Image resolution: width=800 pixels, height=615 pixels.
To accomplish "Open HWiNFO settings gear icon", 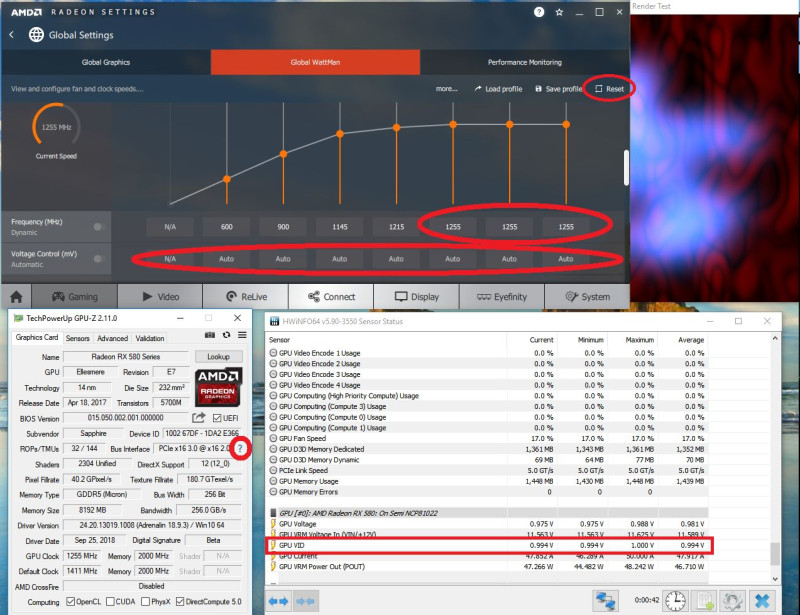I will pyautogui.click(x=733, y=601).
